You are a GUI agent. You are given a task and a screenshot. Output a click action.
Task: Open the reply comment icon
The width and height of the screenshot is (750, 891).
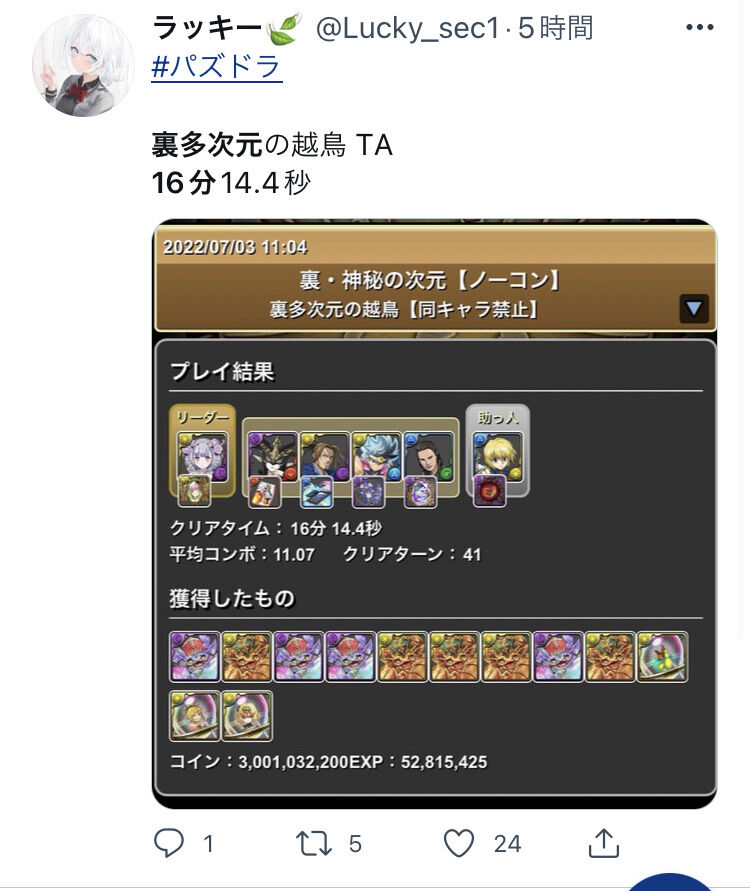(169, 843)
